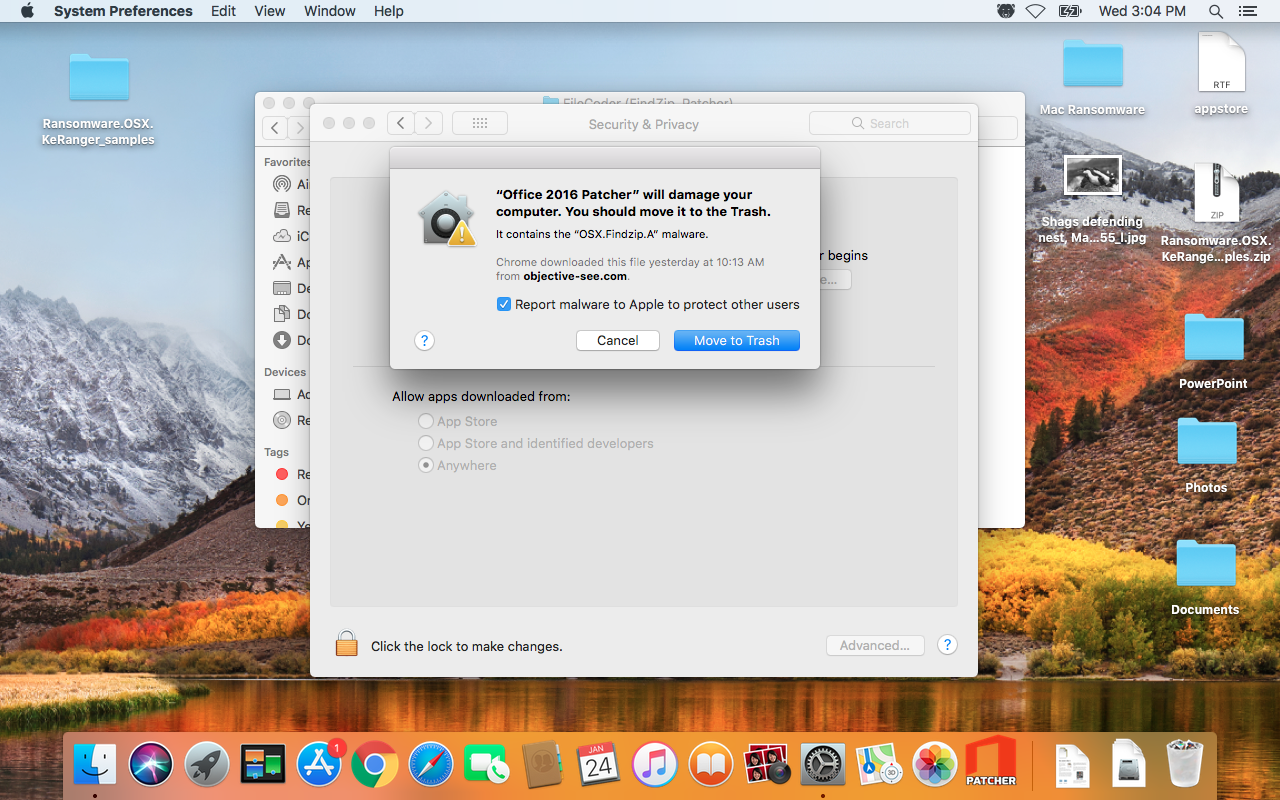Open iBooks in the Dock
Screen dimensions: 1280x800
711,765
